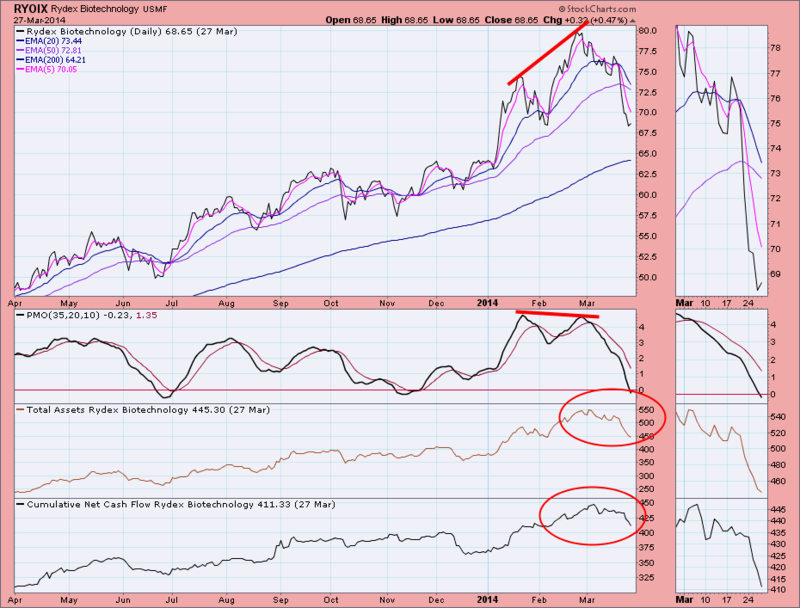Click the PMO signal value 1.35
800x608 pixels.
click(x=146, y=315)
